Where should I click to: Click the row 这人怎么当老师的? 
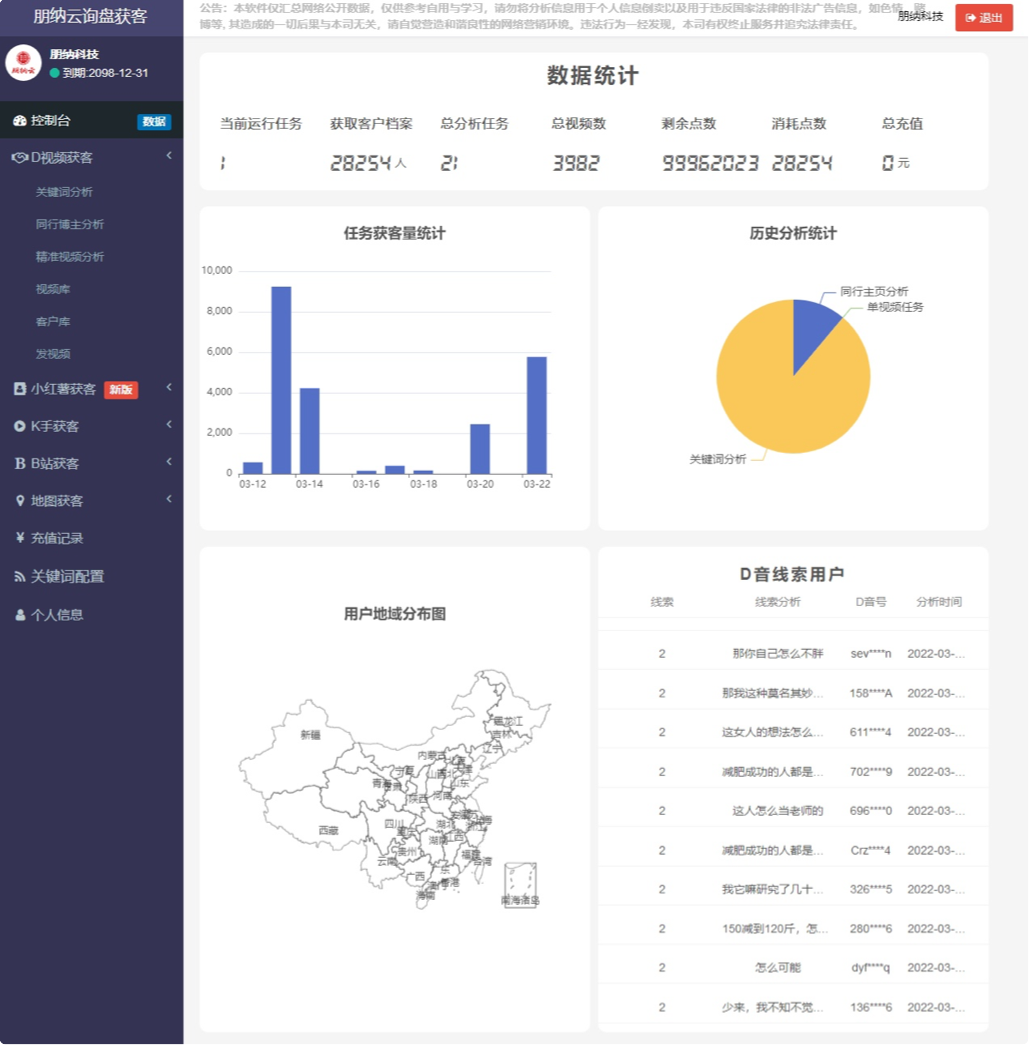click(793, 811)
